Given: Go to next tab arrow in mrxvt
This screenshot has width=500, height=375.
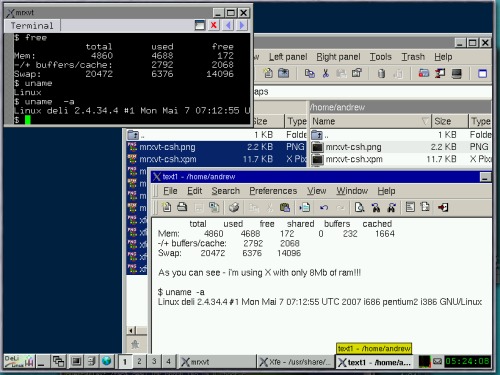Looking at the screenshot, I should [242, 25].
